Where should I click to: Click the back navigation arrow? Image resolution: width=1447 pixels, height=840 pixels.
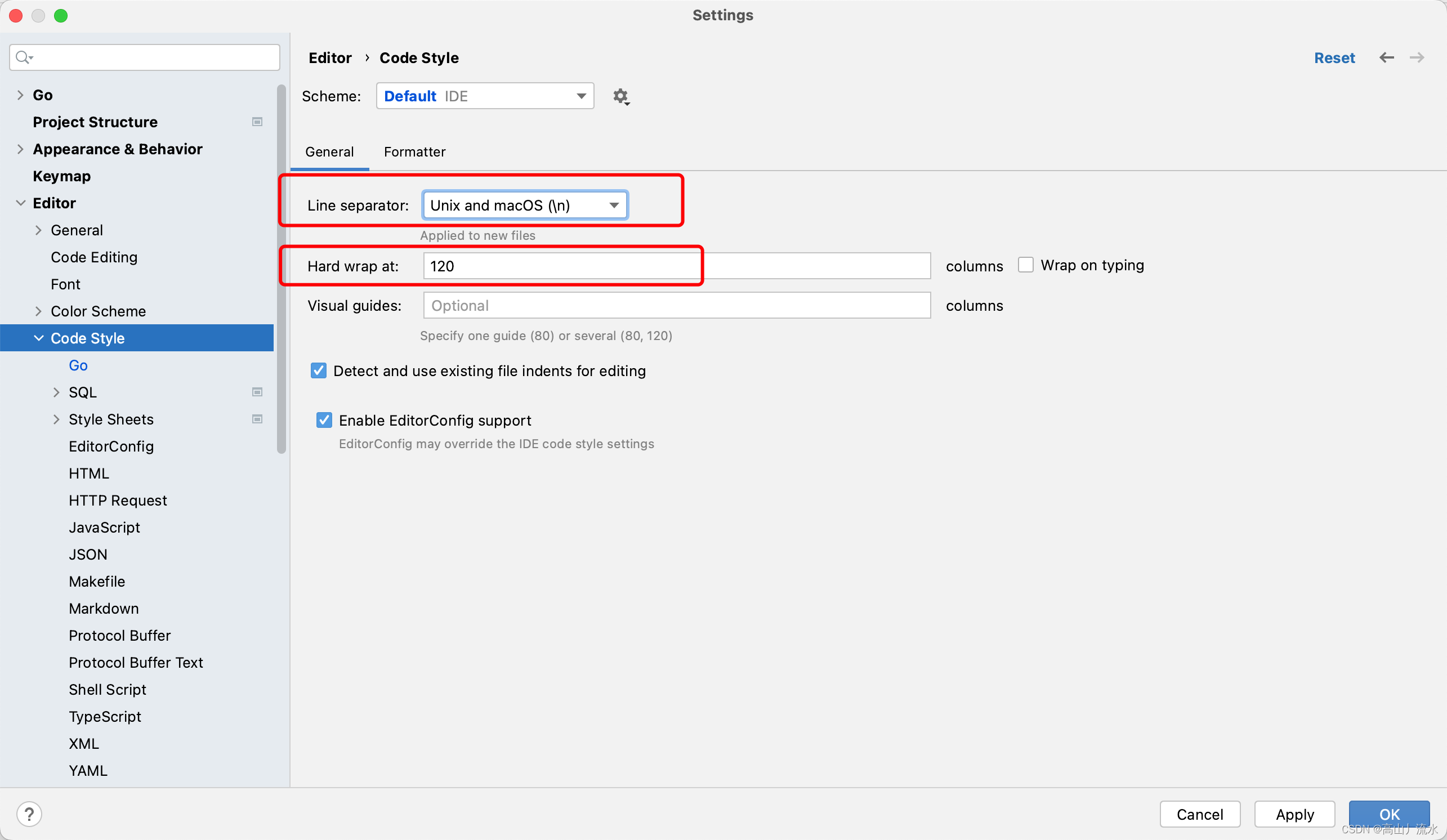point(1386,57)
